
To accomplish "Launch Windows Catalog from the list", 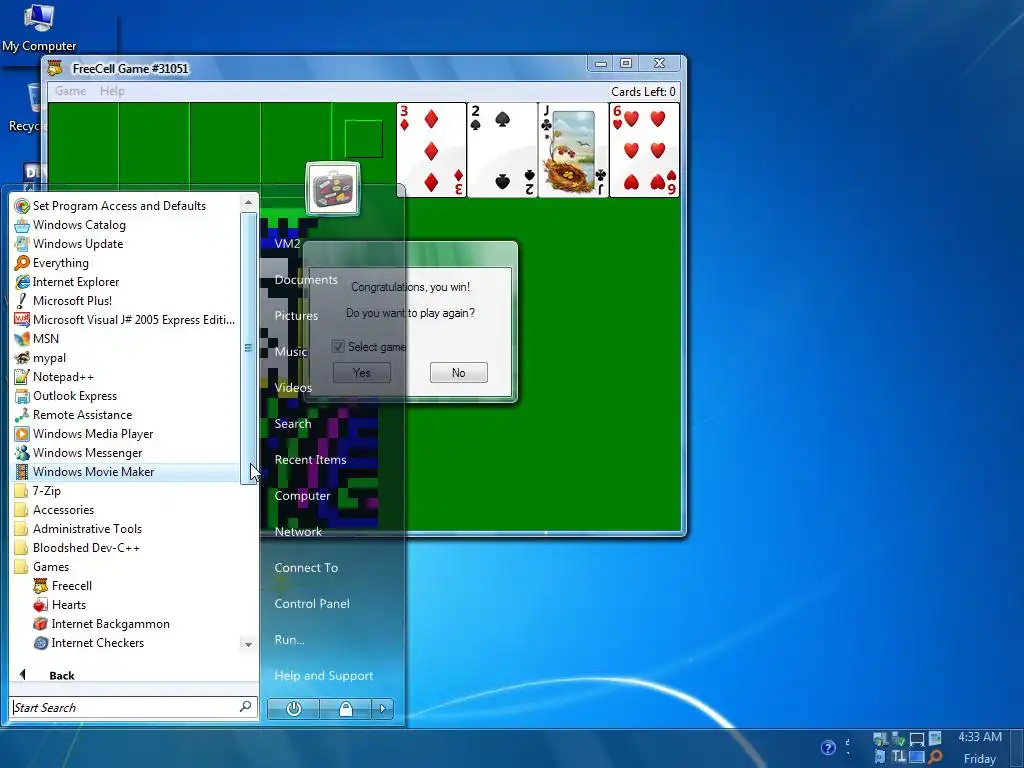I will [71, 225].
